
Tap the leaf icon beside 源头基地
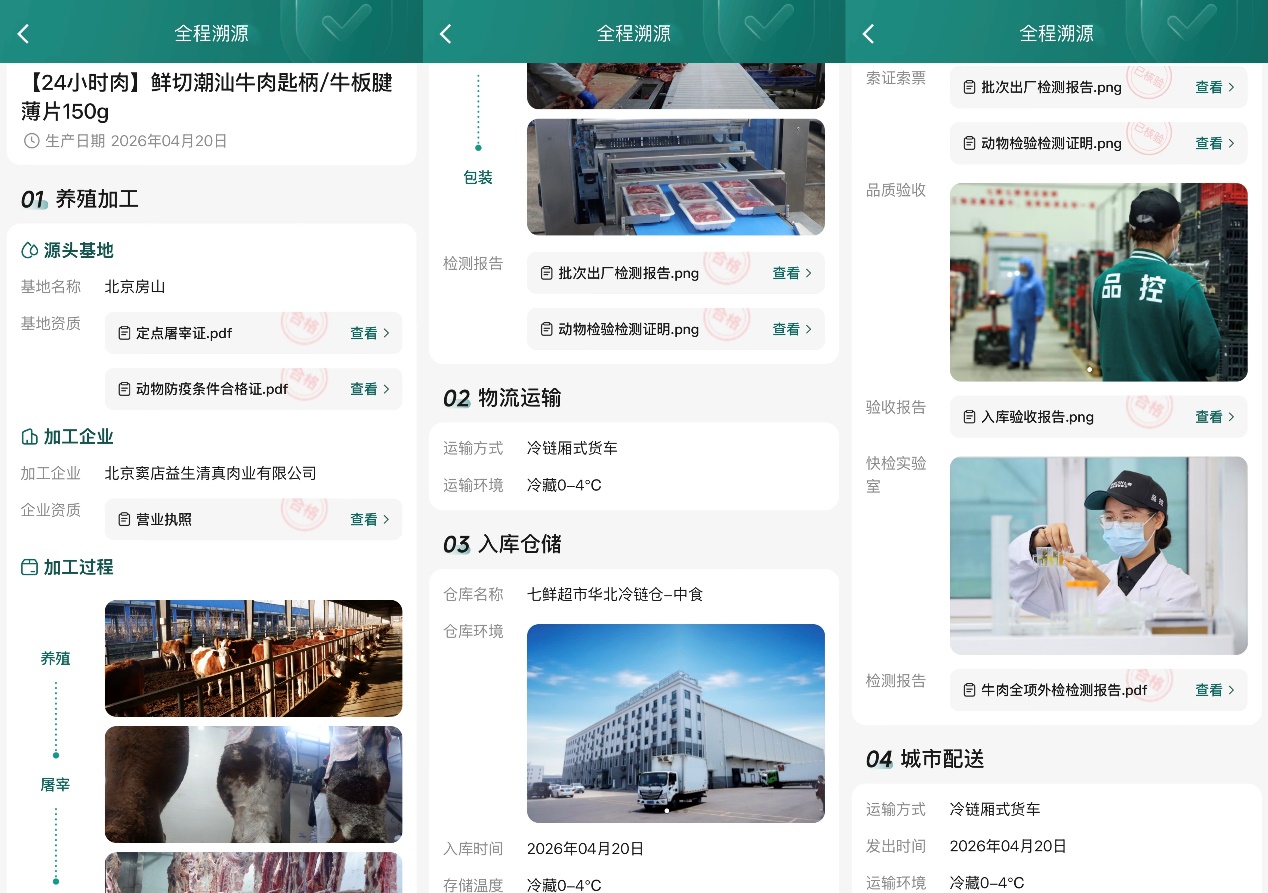[x=30, y=251]
